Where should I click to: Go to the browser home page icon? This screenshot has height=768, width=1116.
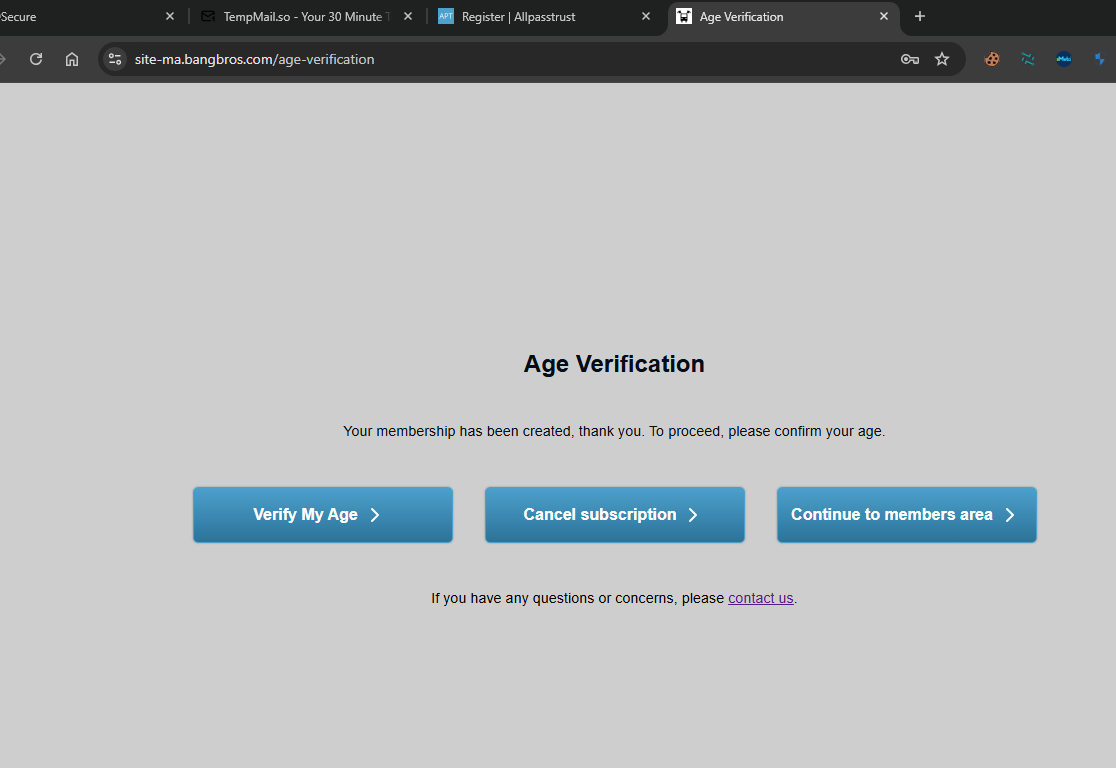pyautogui.click(x=72, y=59)
